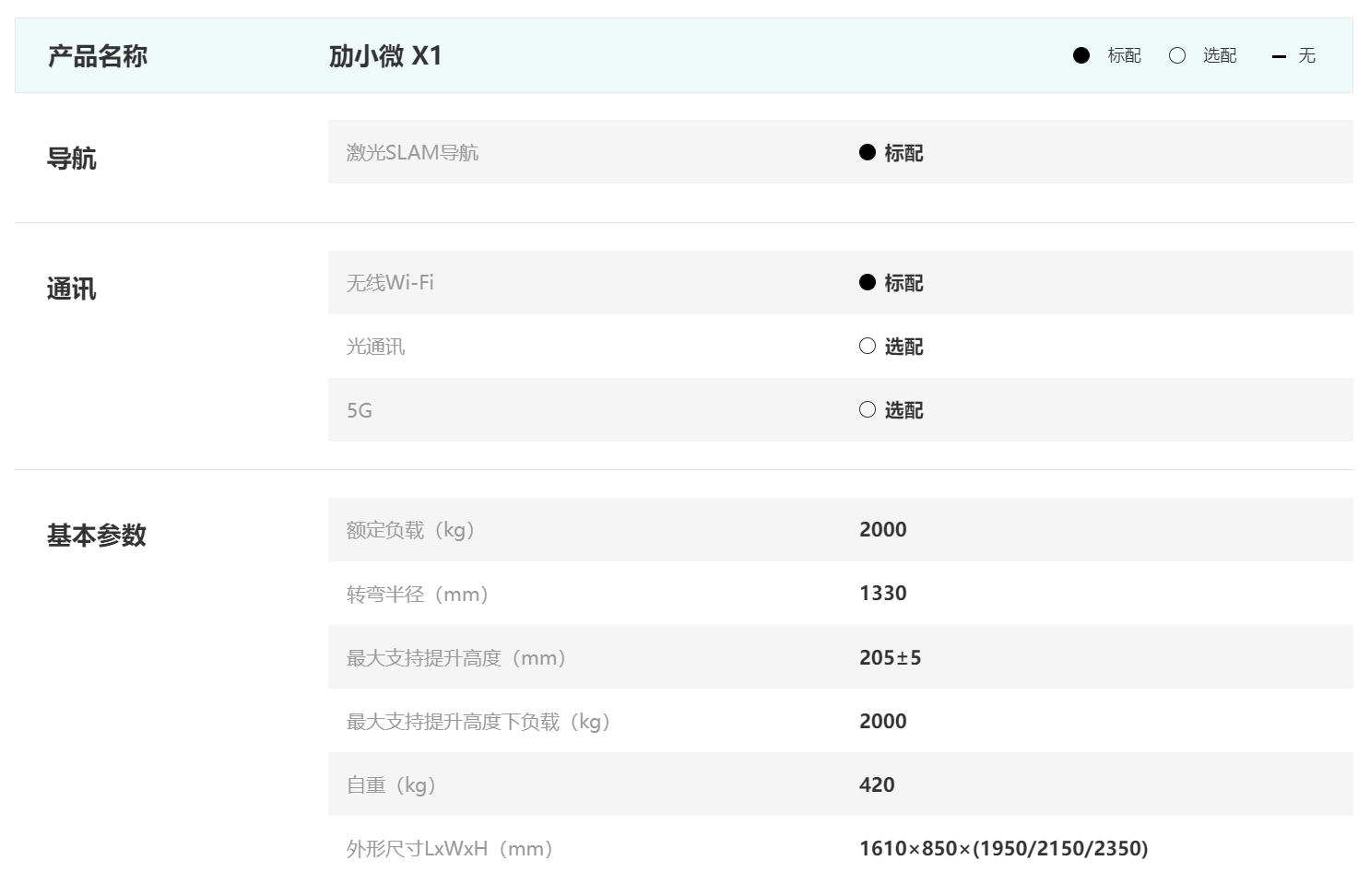Click the dimensions value 1610×850×(1950/2150/2350)
1358x896 pixels.
(x=1003, y=848)
